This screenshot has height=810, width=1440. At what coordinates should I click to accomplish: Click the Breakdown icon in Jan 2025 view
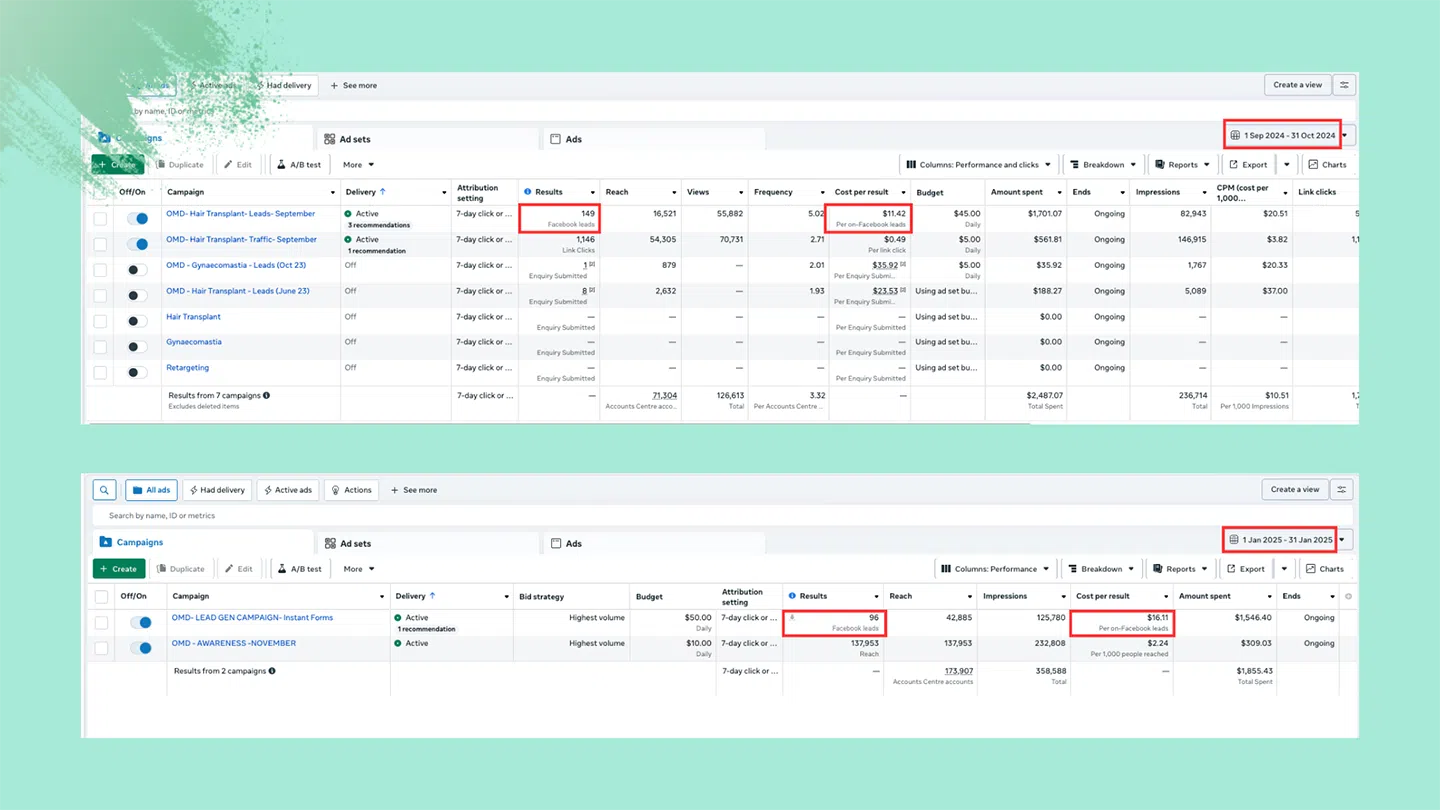click(1072, 569)
